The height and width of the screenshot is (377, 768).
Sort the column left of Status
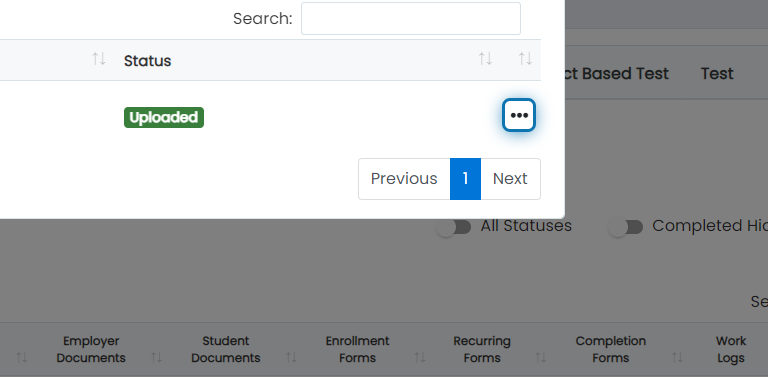(x=99, y=59)
